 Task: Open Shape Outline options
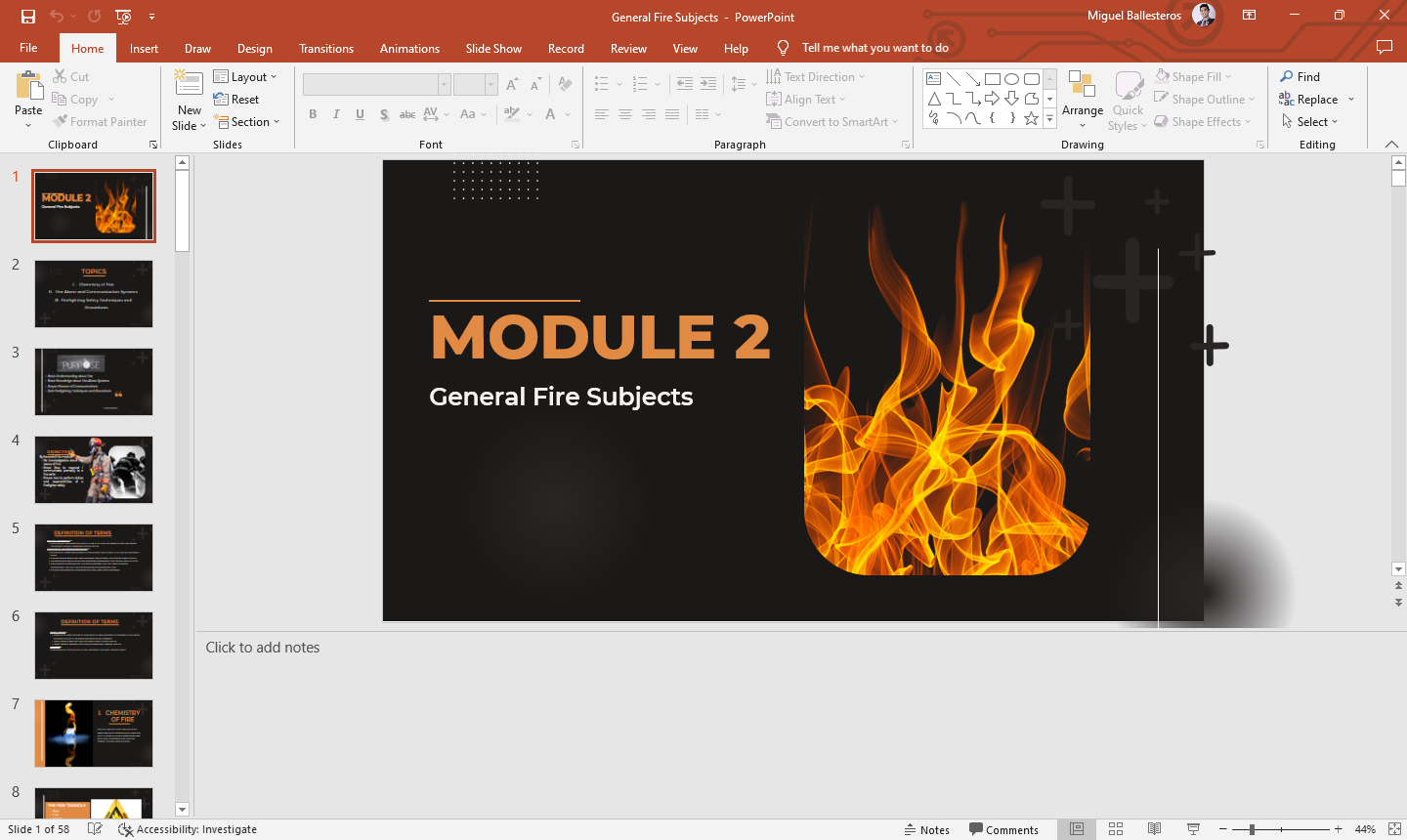pos(1205,100)
